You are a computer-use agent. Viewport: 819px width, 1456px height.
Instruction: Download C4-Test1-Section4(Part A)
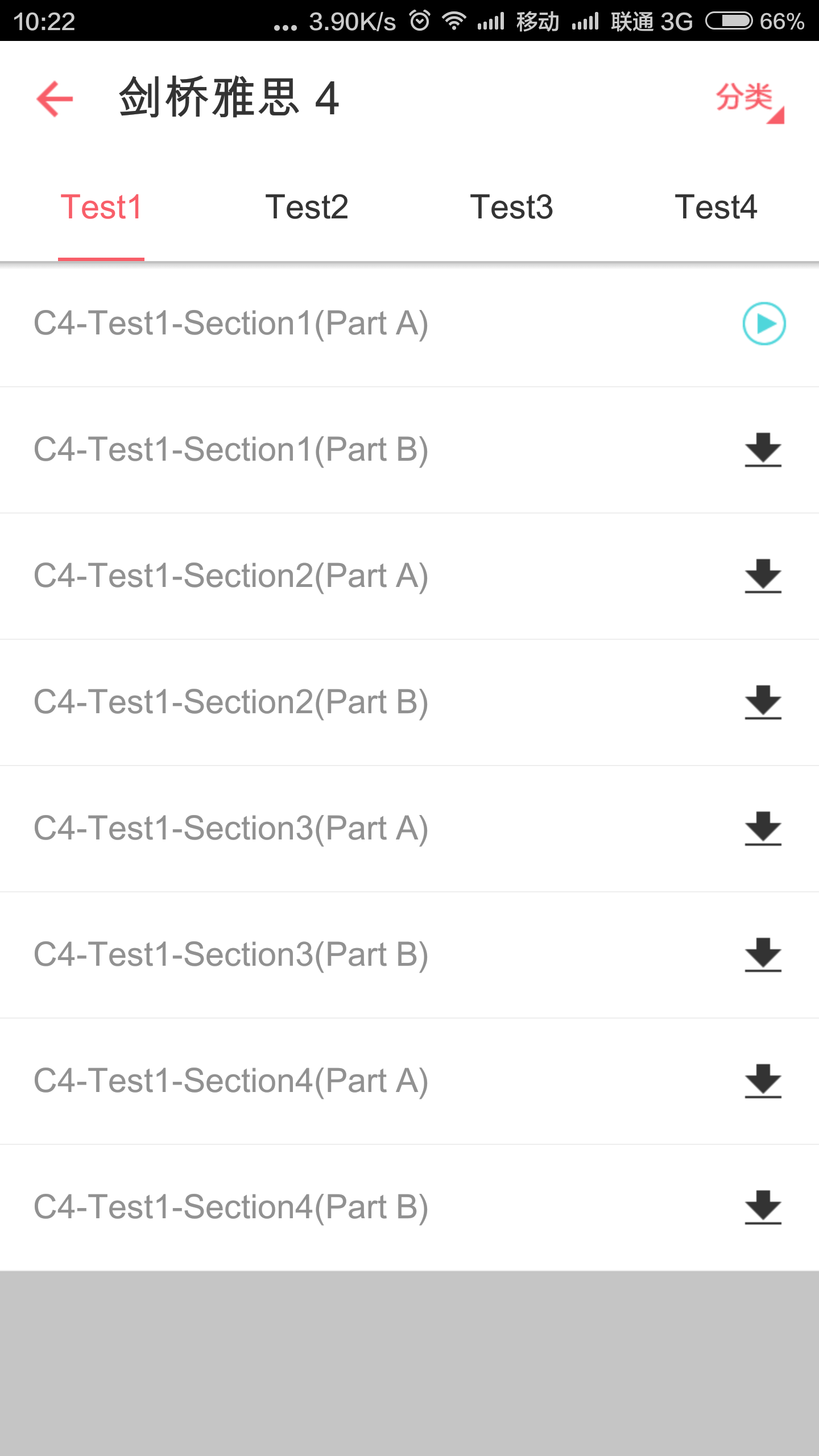point(763,1081)
